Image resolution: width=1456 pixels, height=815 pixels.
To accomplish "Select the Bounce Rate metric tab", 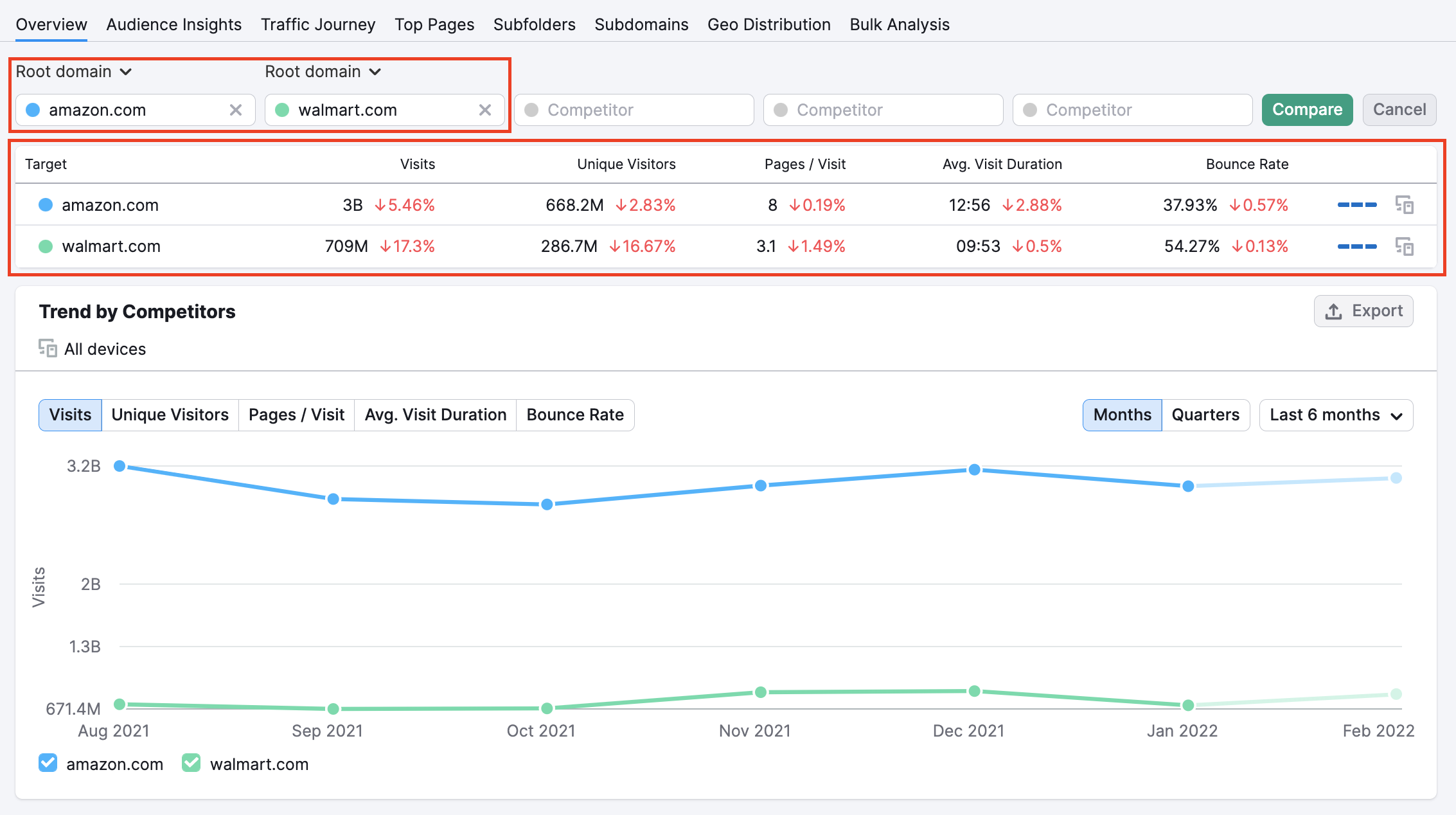I will (575, 415).
